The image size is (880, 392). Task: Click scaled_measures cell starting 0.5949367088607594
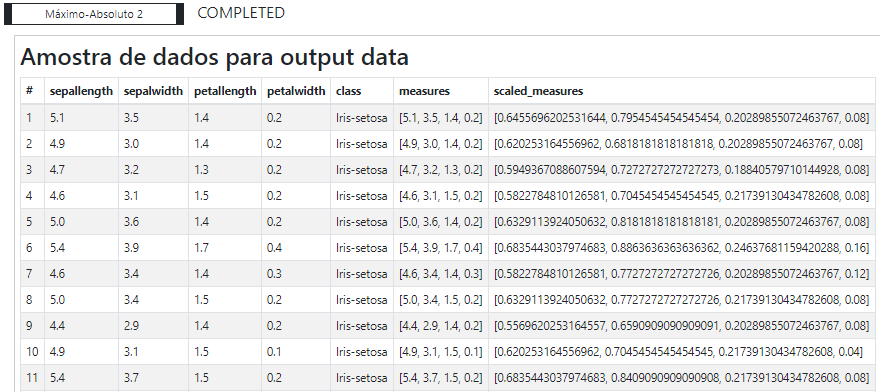pos(682,170)
